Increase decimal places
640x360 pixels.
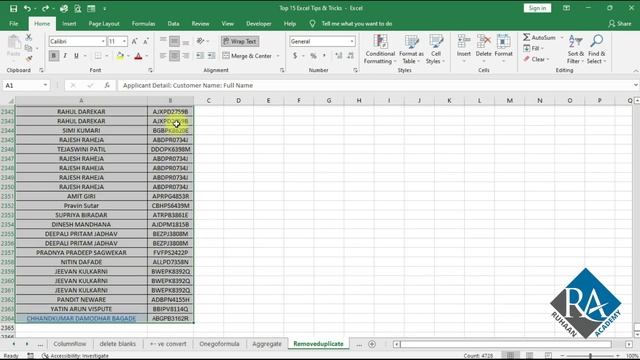(338, 56)
